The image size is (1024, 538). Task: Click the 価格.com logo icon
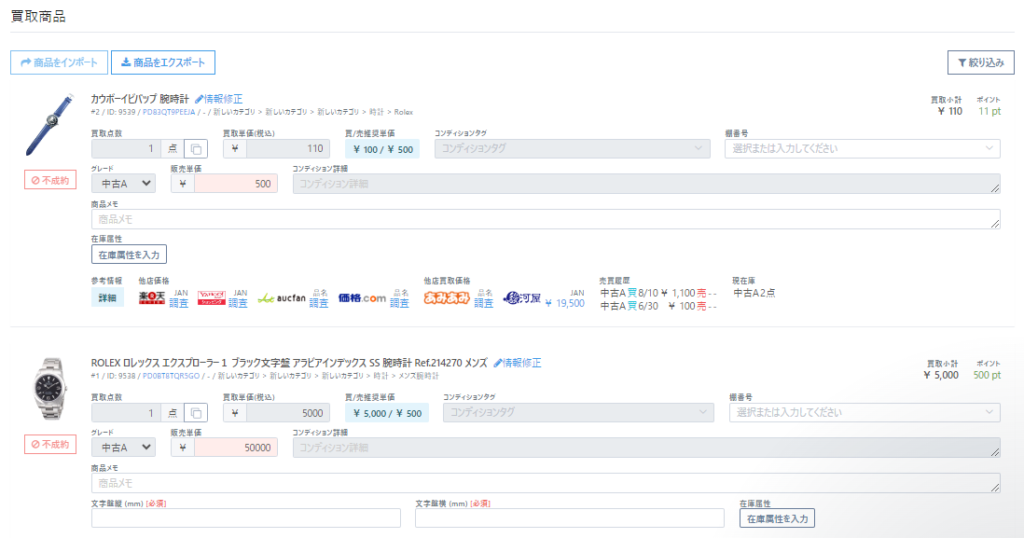tap(362, 298)
